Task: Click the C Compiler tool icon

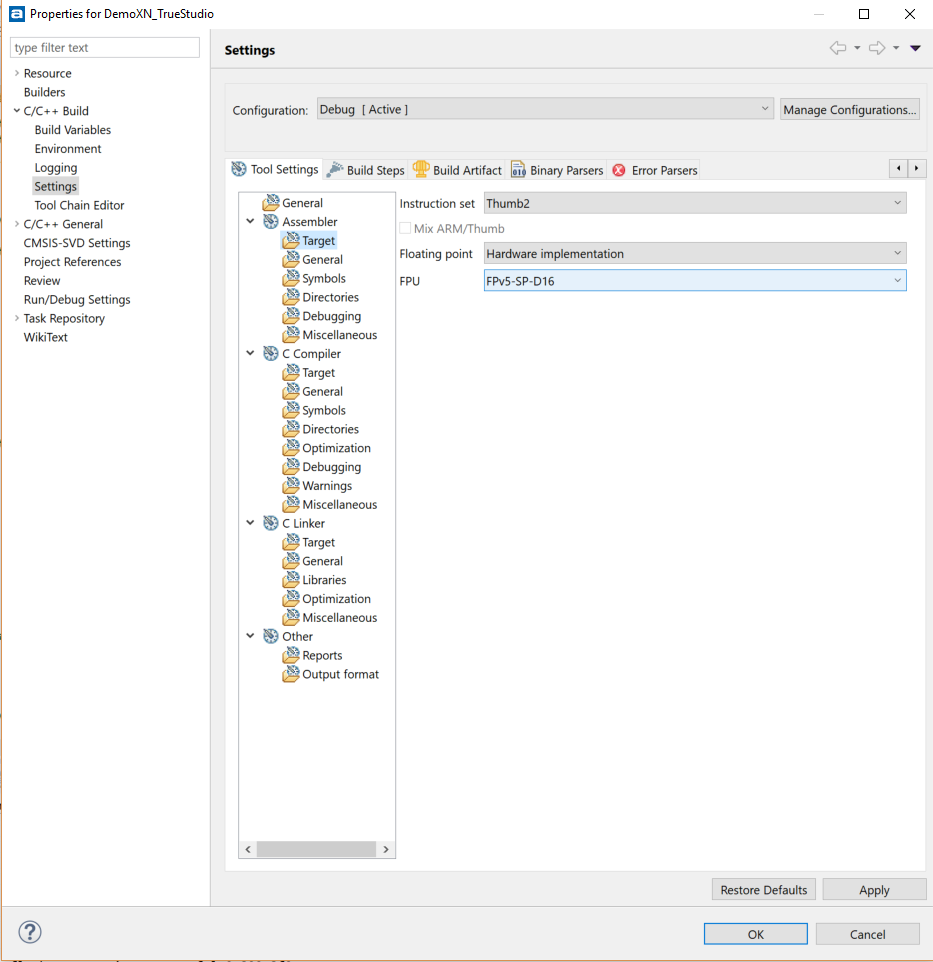Action: click(271, 353)
